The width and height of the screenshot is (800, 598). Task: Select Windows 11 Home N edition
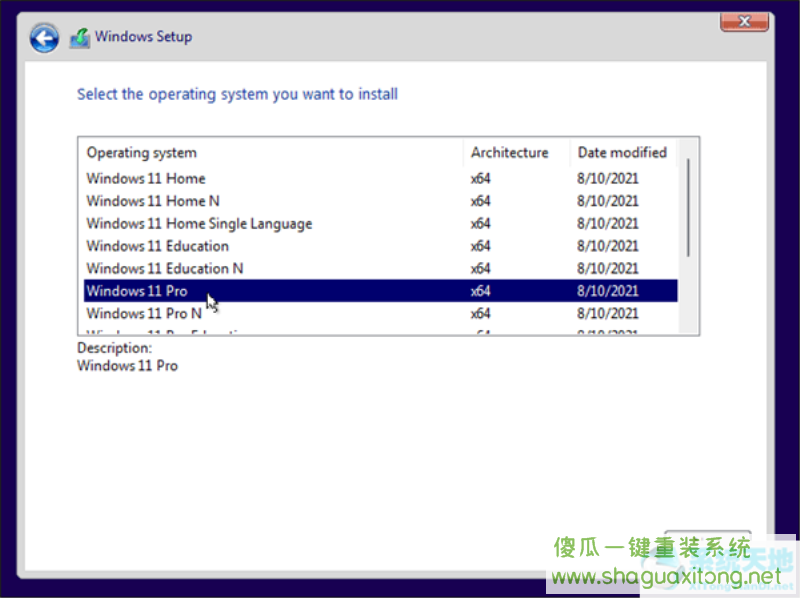381,201
